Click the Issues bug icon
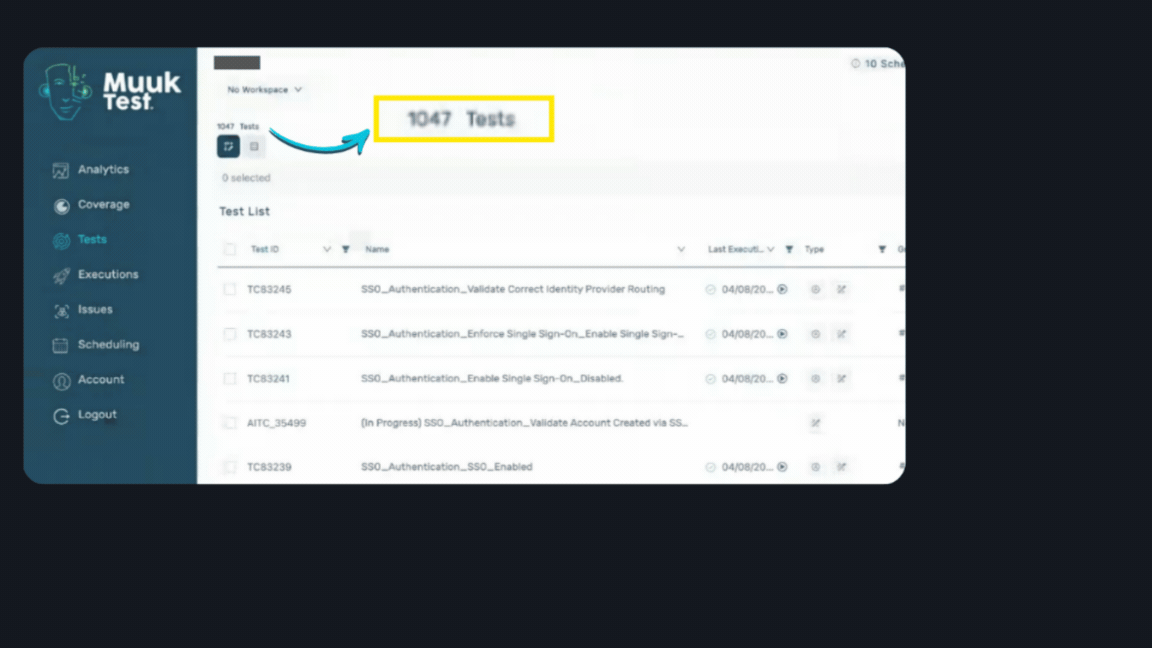This screenshot has width=1152, height=648. tap(61, 311)
